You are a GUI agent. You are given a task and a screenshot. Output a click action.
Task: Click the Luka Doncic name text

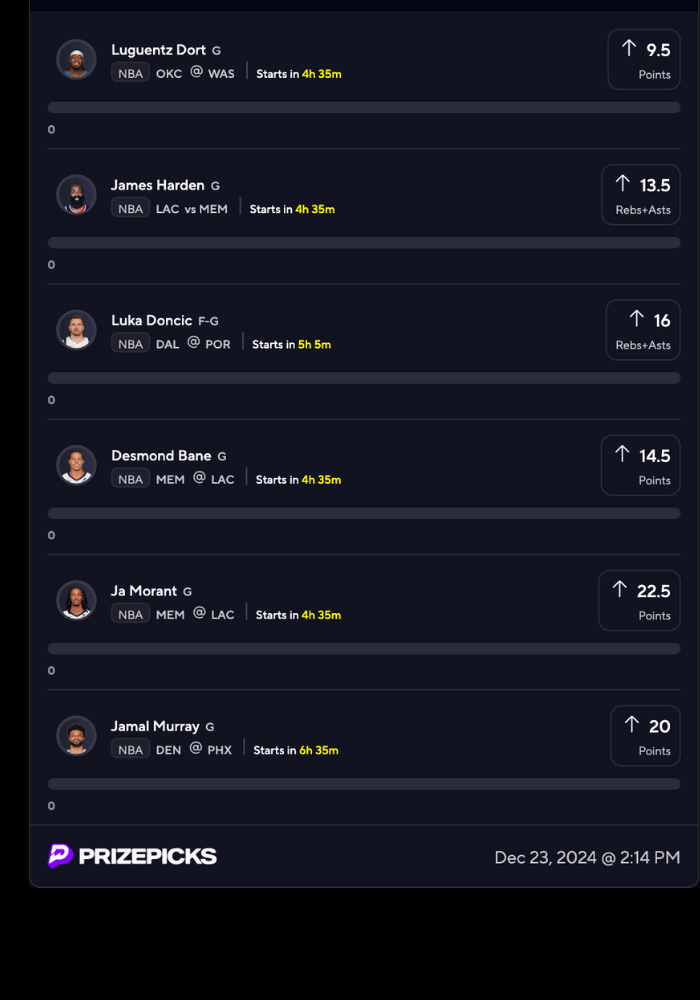(152, 320)
